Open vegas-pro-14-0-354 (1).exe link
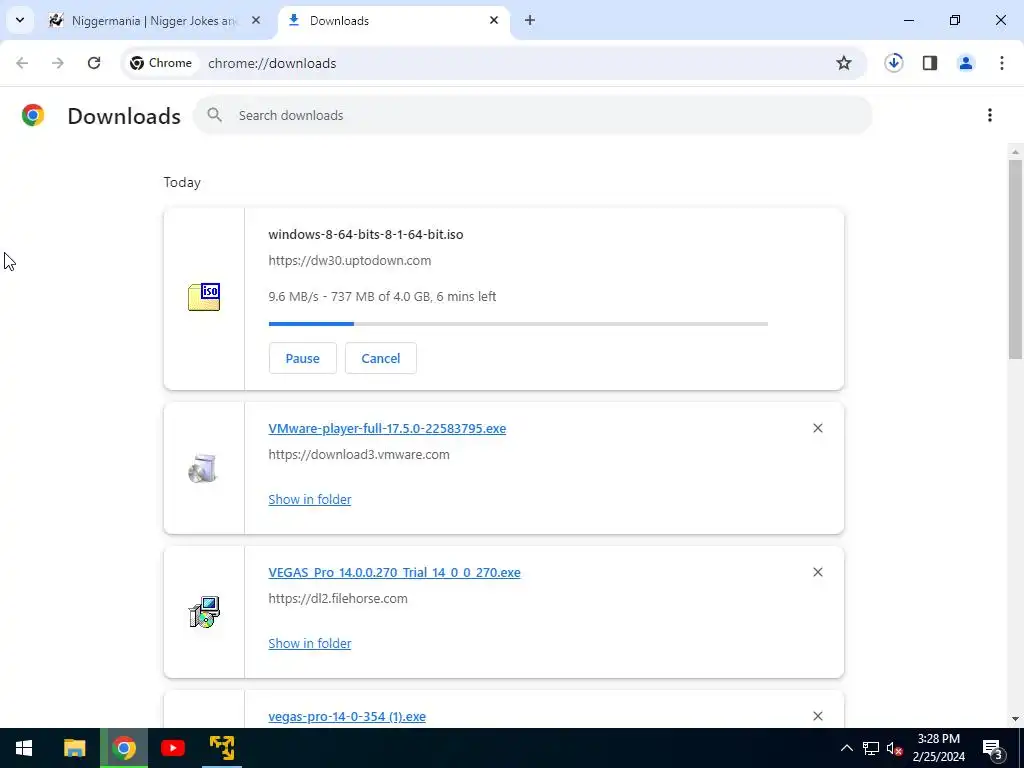This screenshot has width=1024, height=768. coord(347,716)
